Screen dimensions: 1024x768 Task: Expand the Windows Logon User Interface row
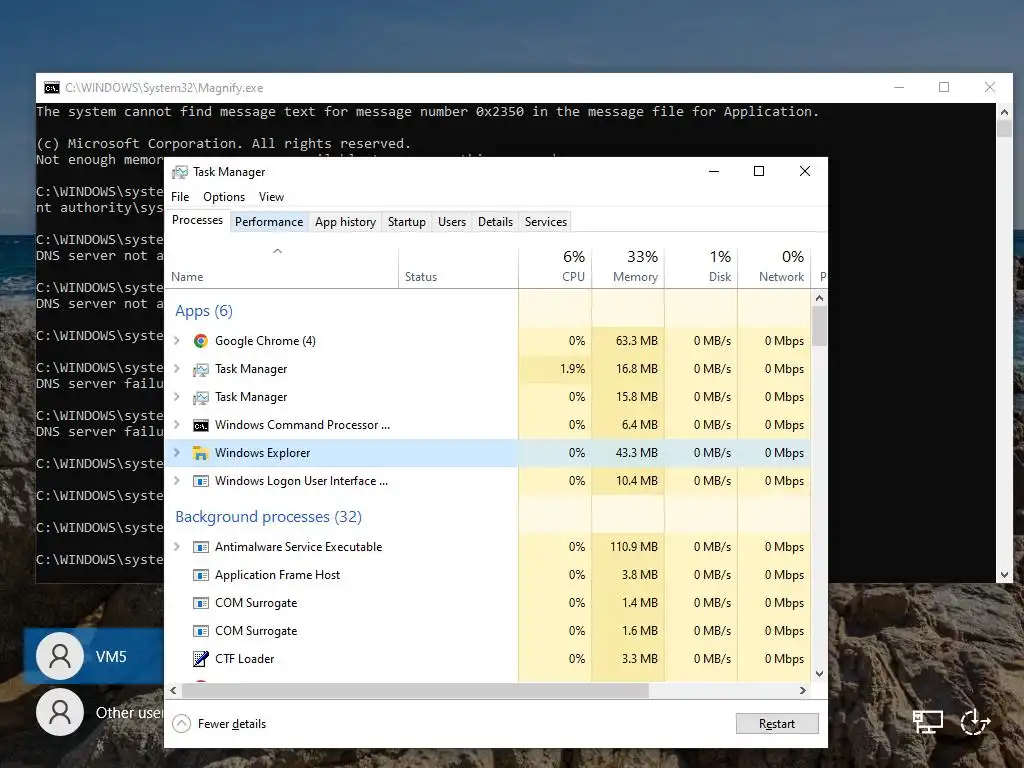point(176,481)
